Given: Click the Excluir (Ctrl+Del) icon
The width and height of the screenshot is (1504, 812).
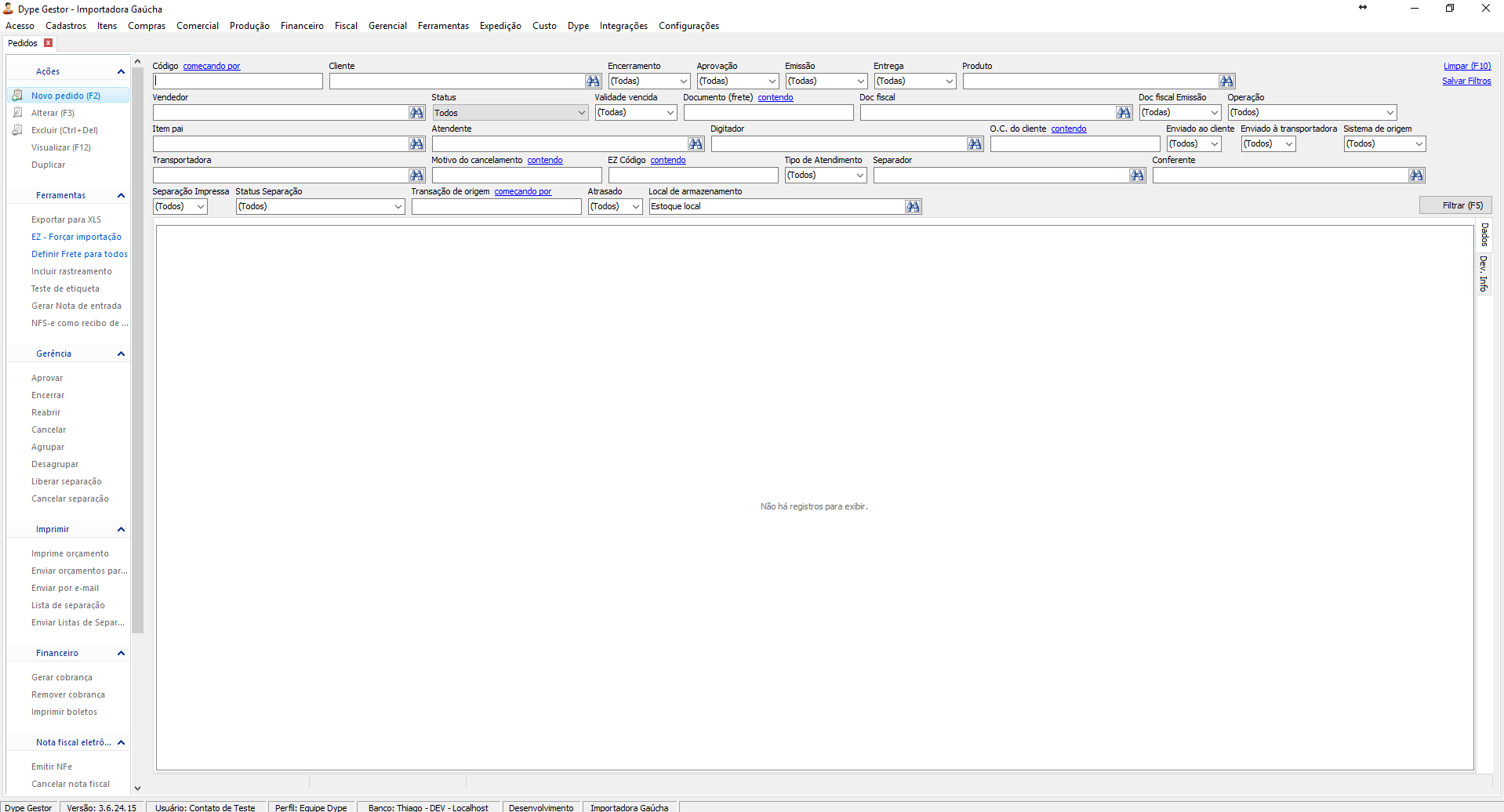Looking at the screenshot, I should point(17,130).
